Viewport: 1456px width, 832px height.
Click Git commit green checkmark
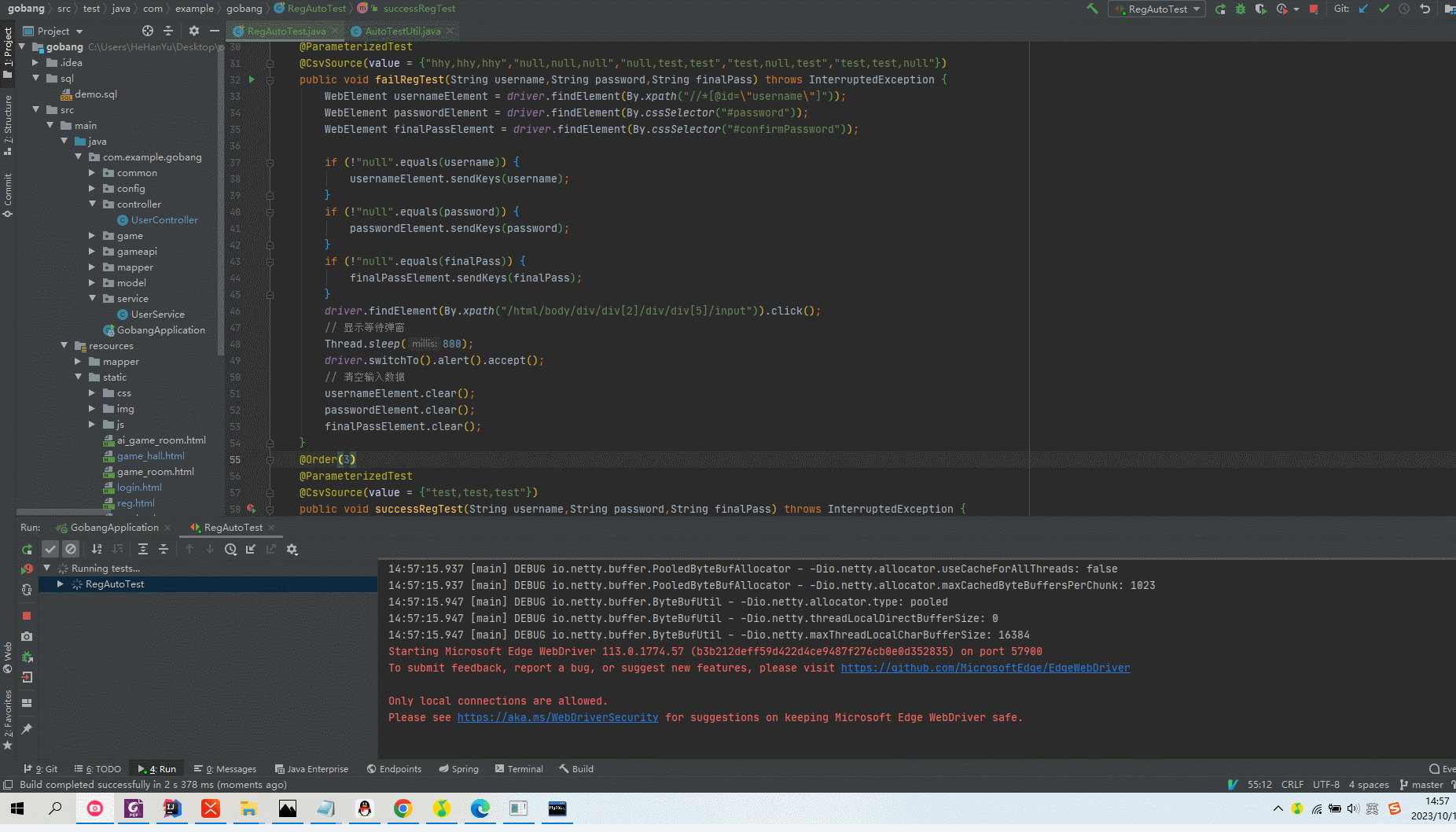tap(1384, 9)
